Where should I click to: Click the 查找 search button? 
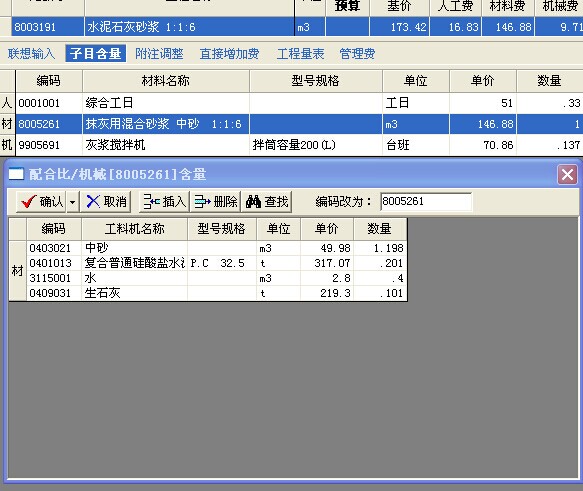click(x=267, y=202)
